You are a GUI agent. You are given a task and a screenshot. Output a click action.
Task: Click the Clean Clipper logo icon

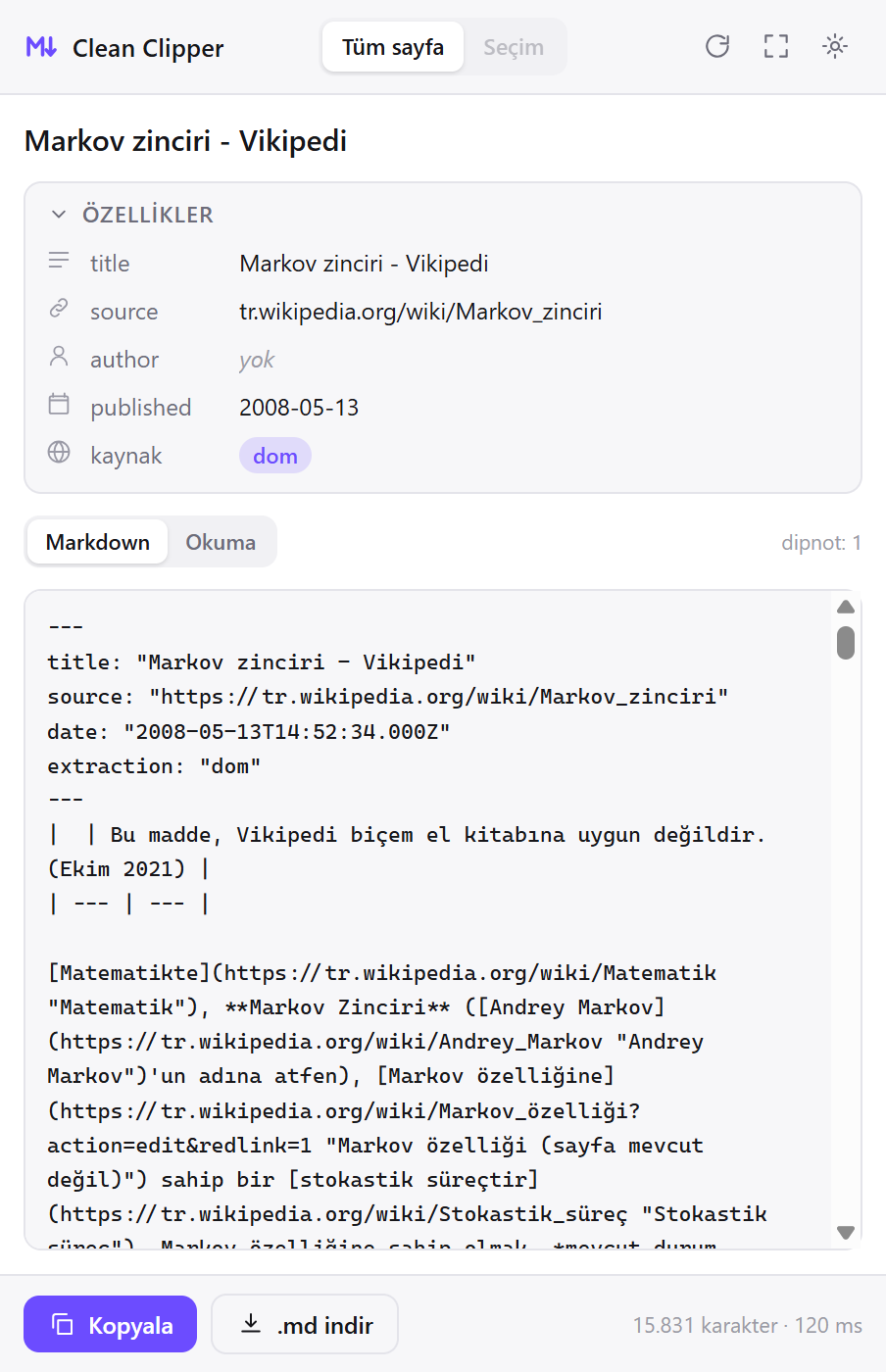(x=41, y=47)
